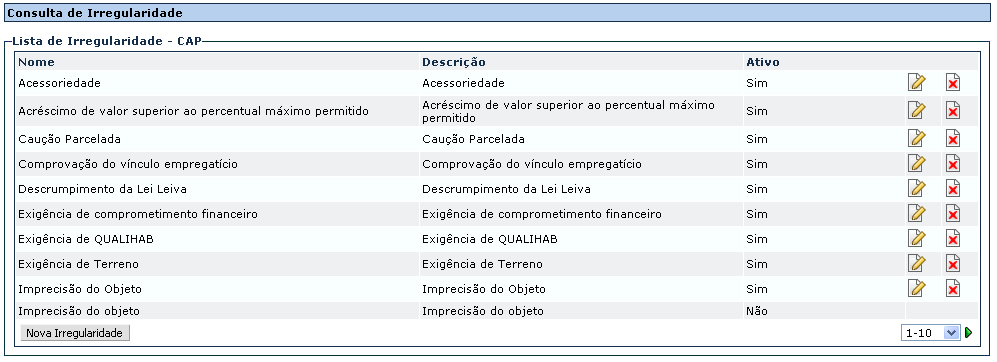Delete Descrumpimento da Lei Leiva entry
Image resolution: width=997 pixels, height=362 pixels.
pyautogui.click(x=952, y=189)
